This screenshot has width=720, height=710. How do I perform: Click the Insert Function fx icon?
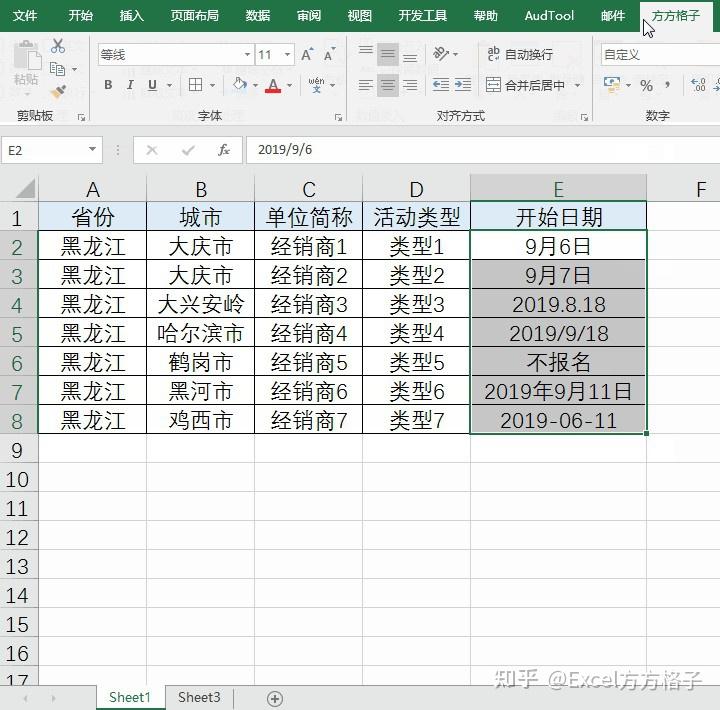tap(224, 150)
